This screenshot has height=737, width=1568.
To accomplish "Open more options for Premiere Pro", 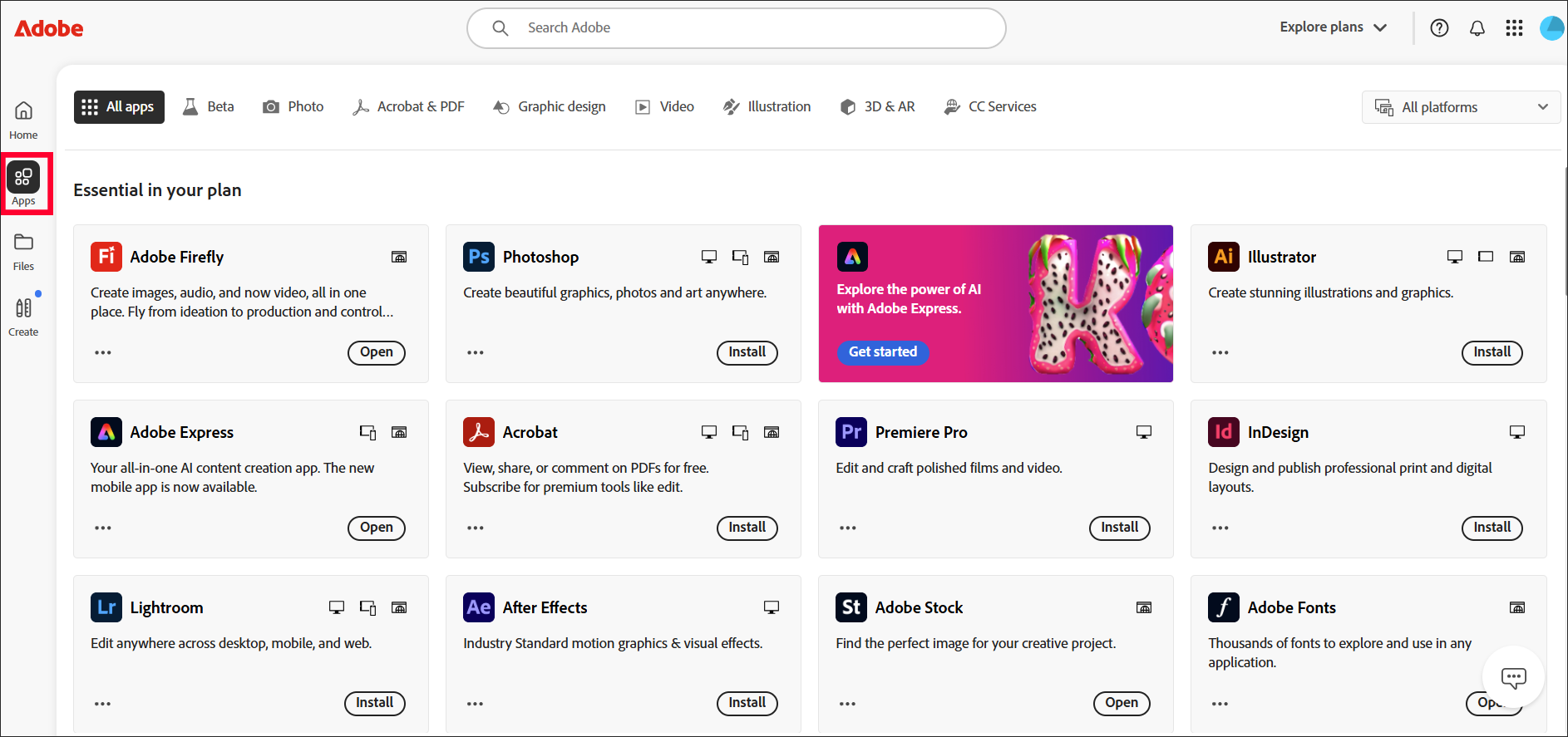I will click(848, 528).
